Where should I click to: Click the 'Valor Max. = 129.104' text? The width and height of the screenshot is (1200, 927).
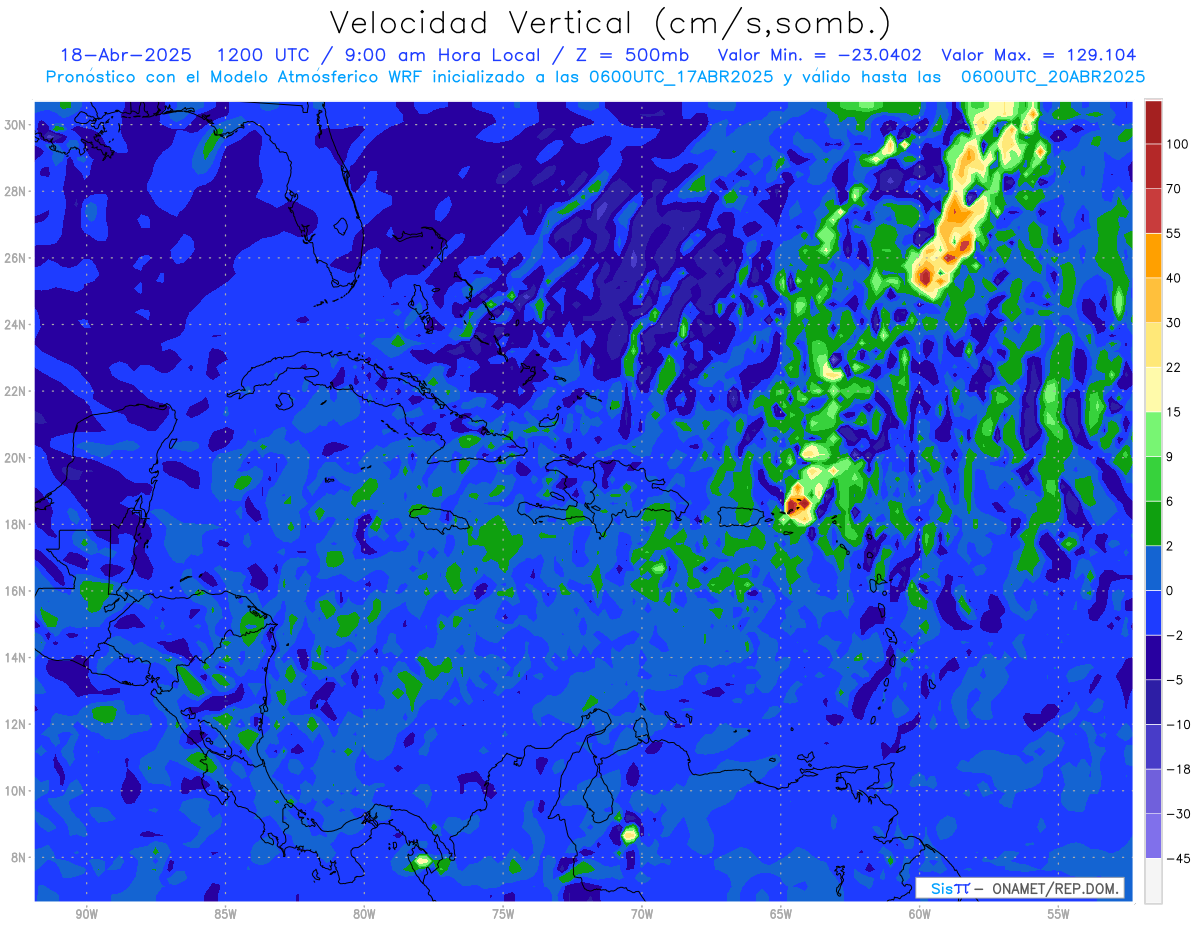1039,55
